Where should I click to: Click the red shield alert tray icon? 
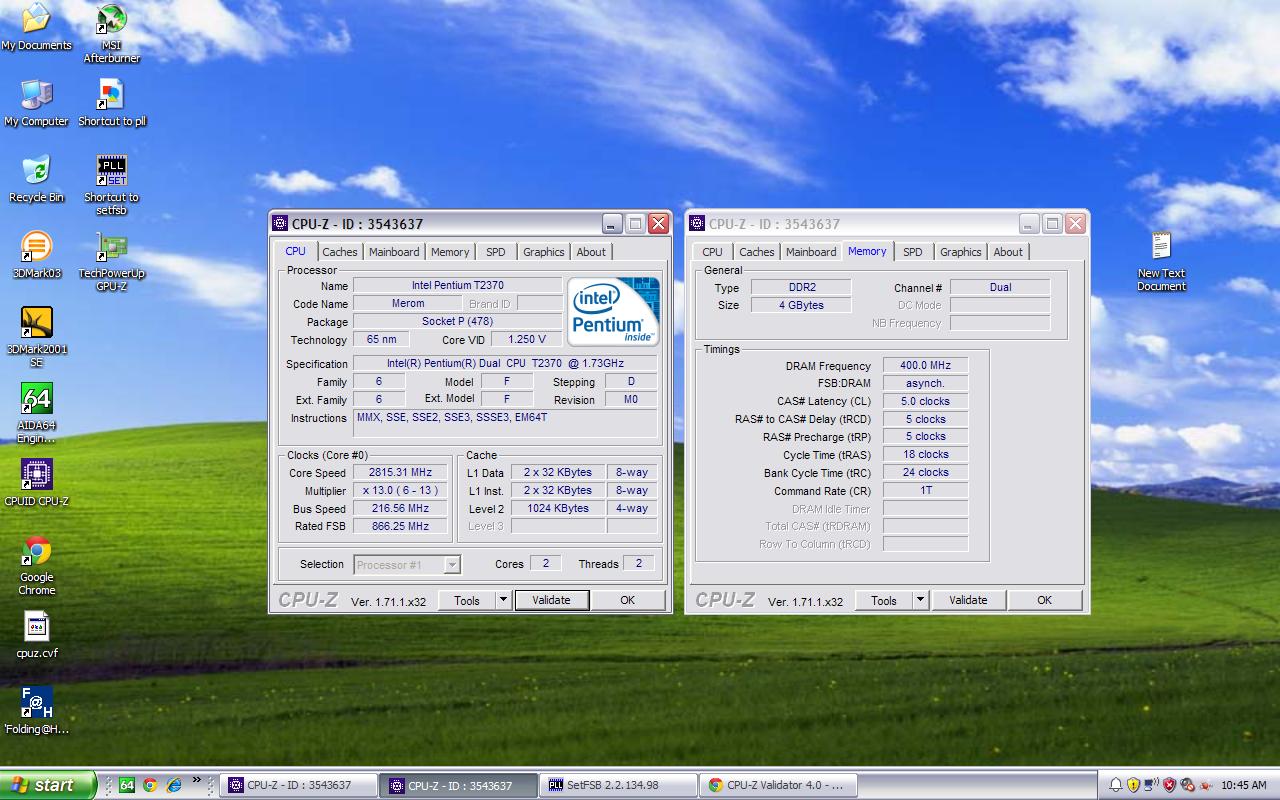(1169, 785)
